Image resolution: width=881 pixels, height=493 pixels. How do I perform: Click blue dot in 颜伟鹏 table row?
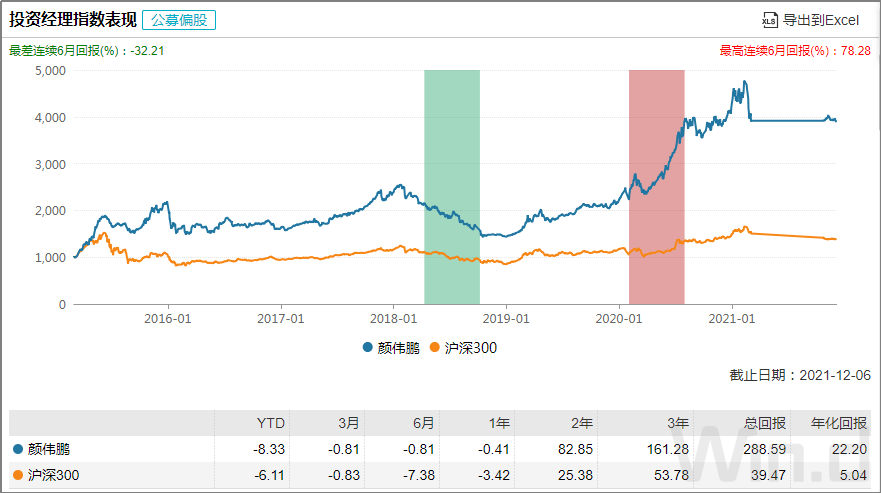point(17,449)
